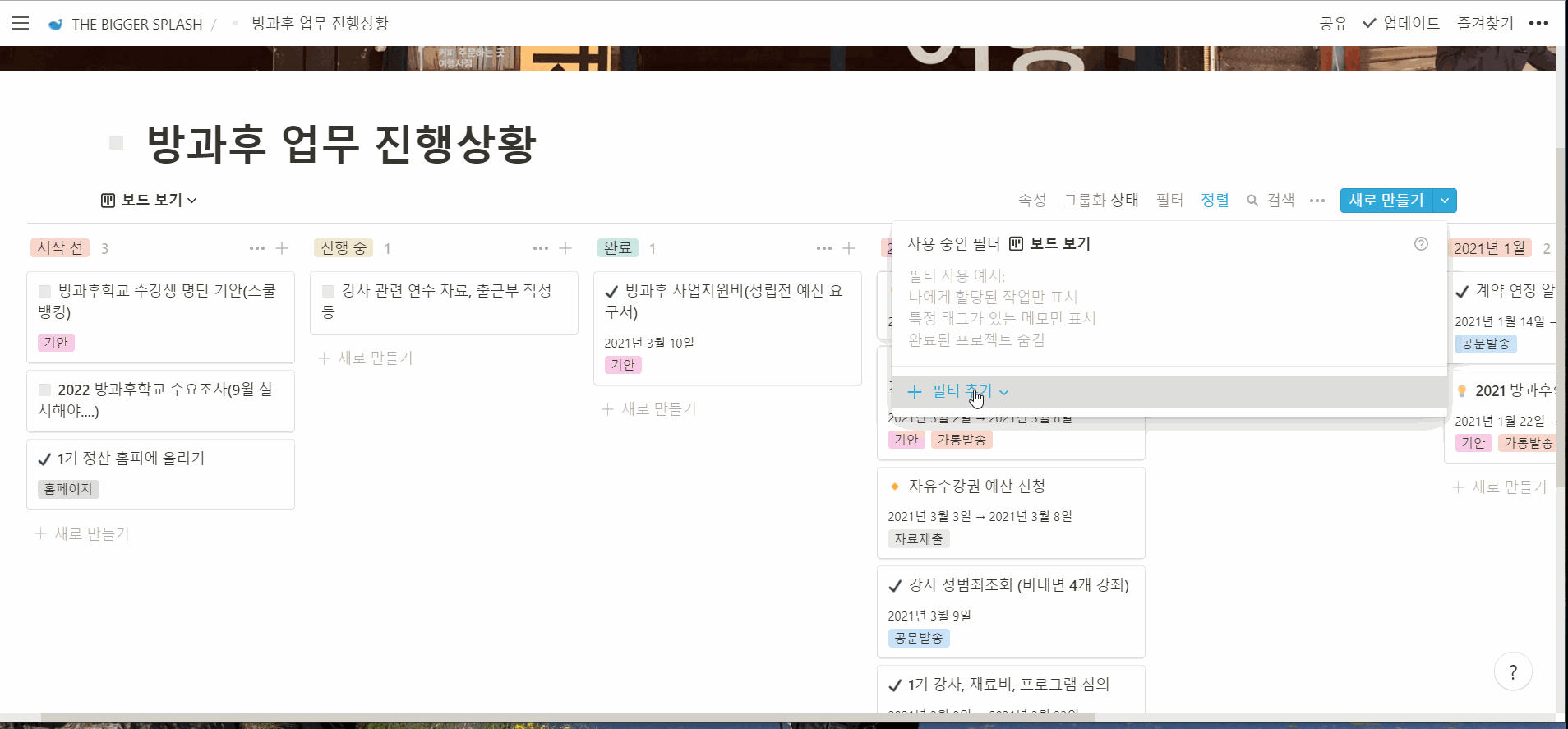
Task: Click the orange 가통발송 tag beside 기안
Action: [x=962, y=440]
